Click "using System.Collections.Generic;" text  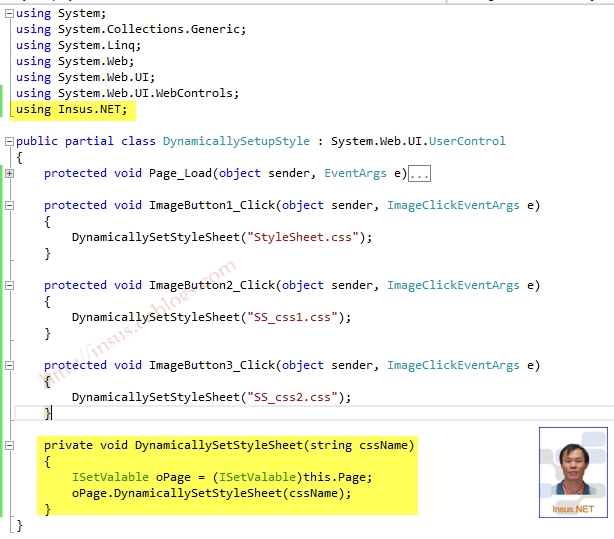[x=131, y=29]
